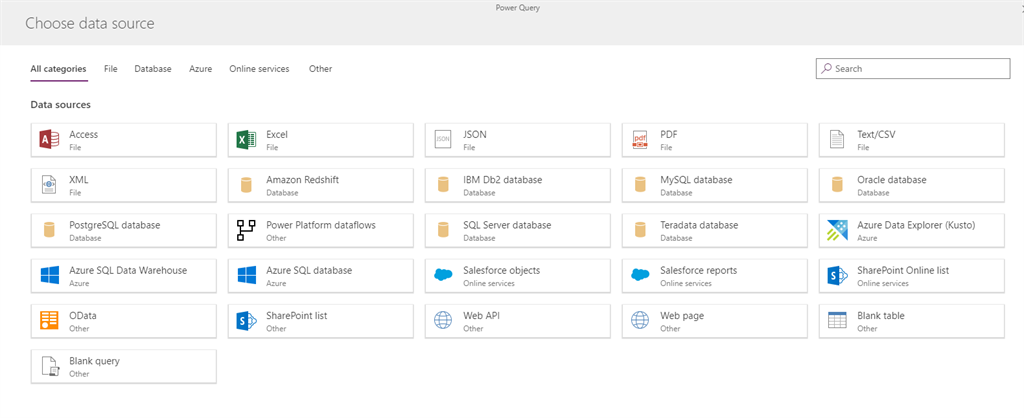The height and width of the screenshot is (418, 1024).
Task: Click the 'Access' connector name
Action: click(84, 135)
